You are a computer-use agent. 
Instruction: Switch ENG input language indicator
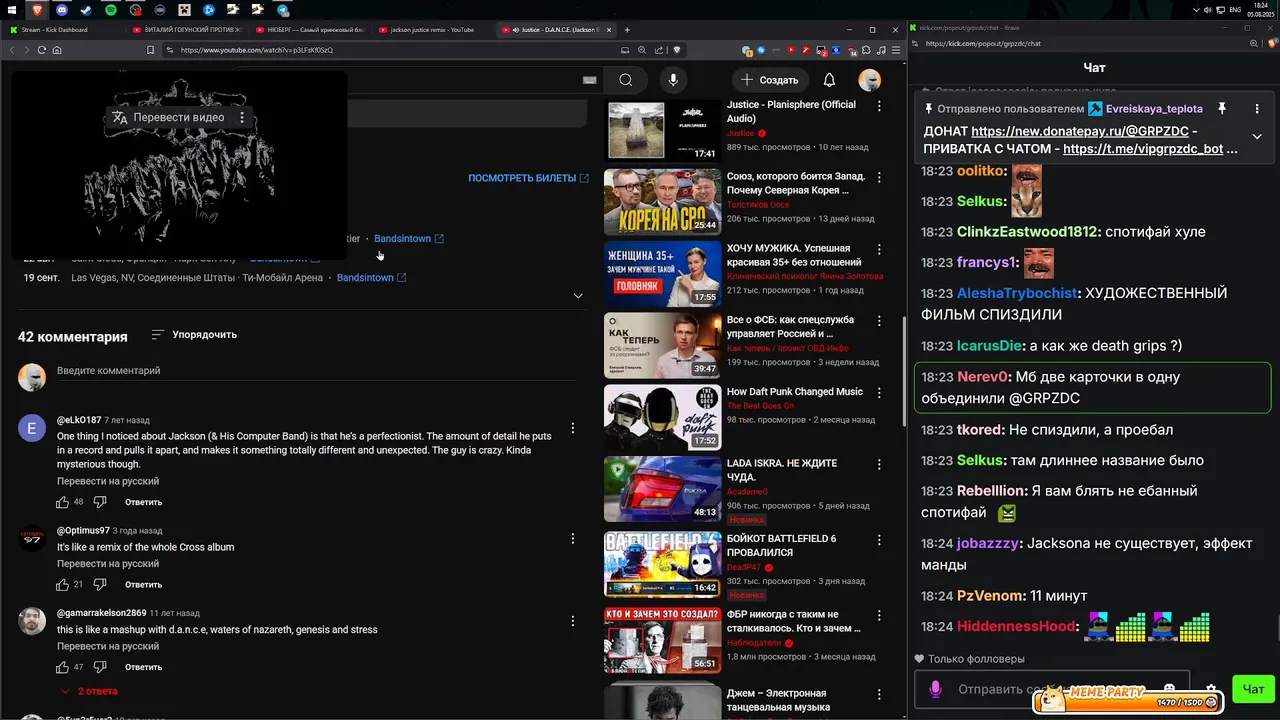point(1235,9)
